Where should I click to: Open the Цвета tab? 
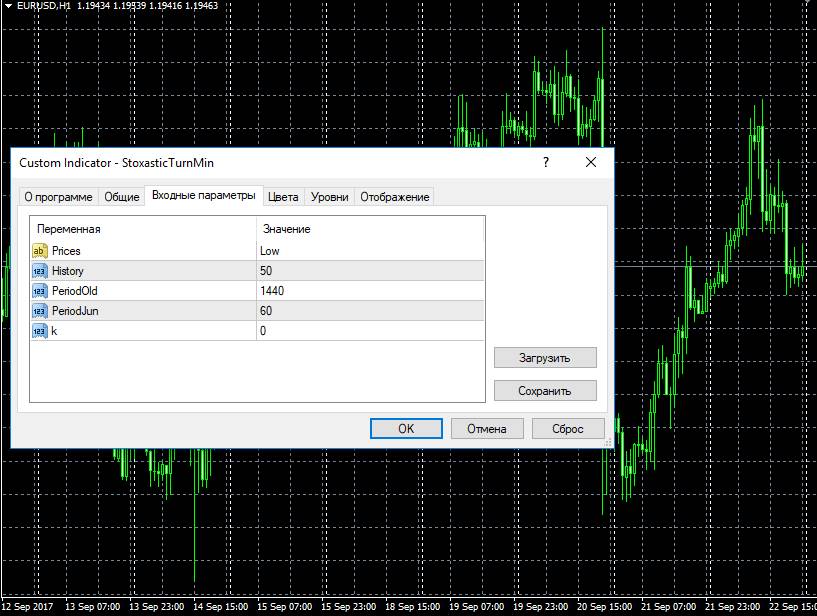pos(283,197)
